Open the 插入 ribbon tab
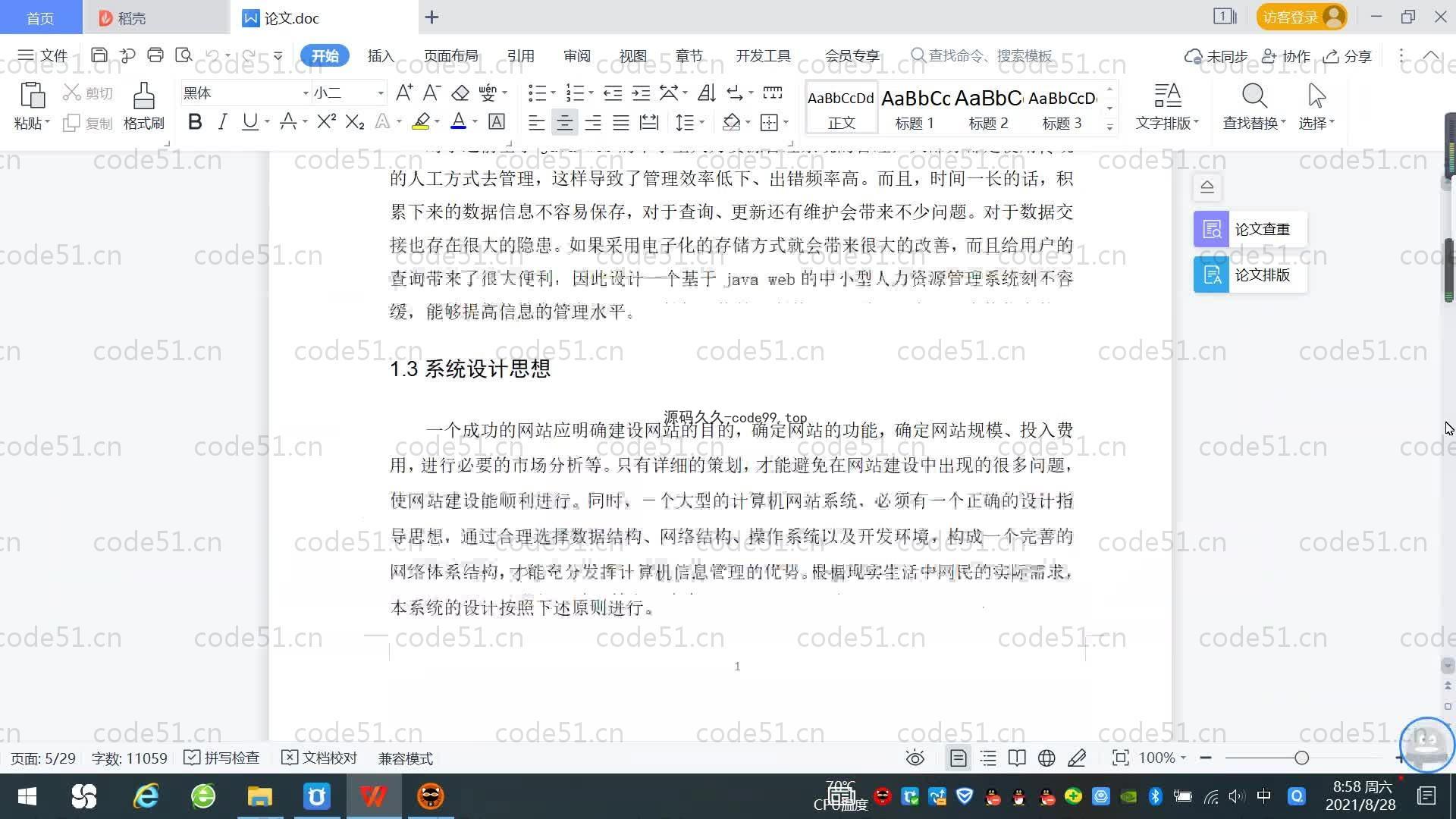This screenshot has height=819, width=1456. [381, 56]
